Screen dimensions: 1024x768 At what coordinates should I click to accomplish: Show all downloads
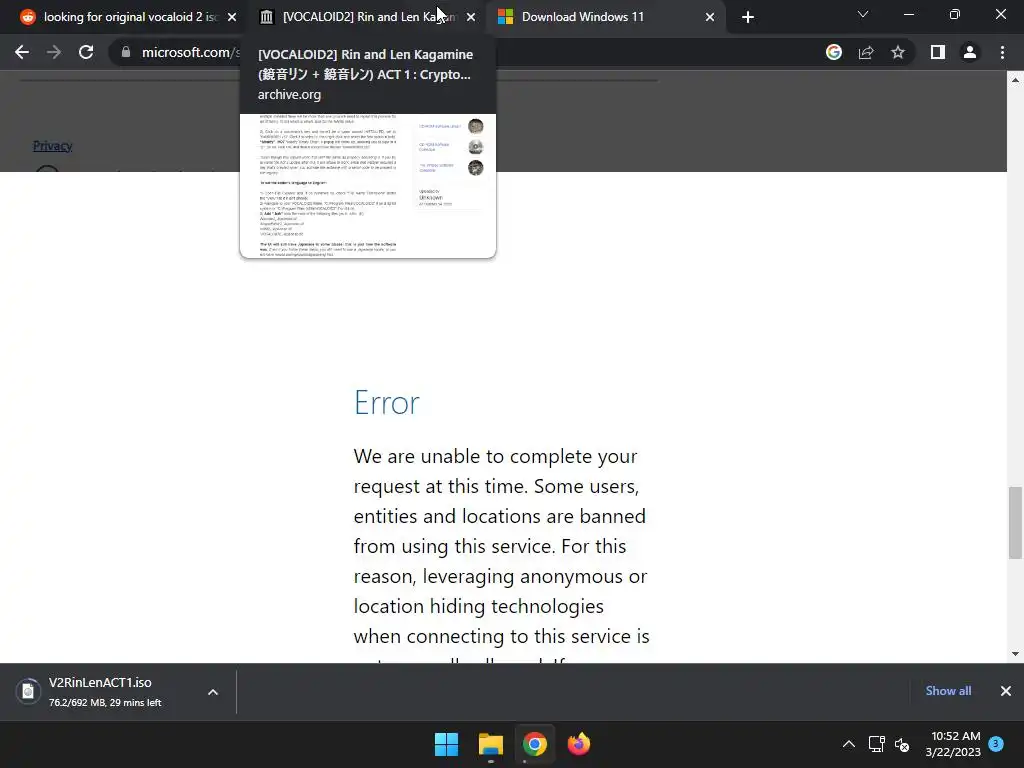tap(948, 691)
